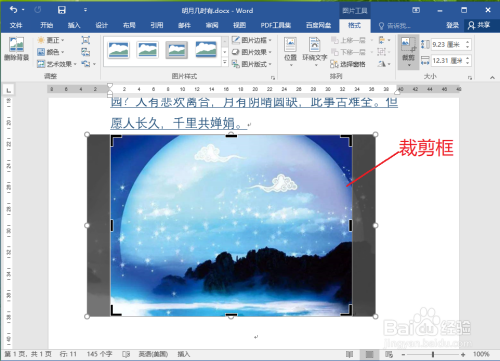Open the Corrections (更正) dropdown
This screenshot has height=361, width=500.
pos(51,40)
